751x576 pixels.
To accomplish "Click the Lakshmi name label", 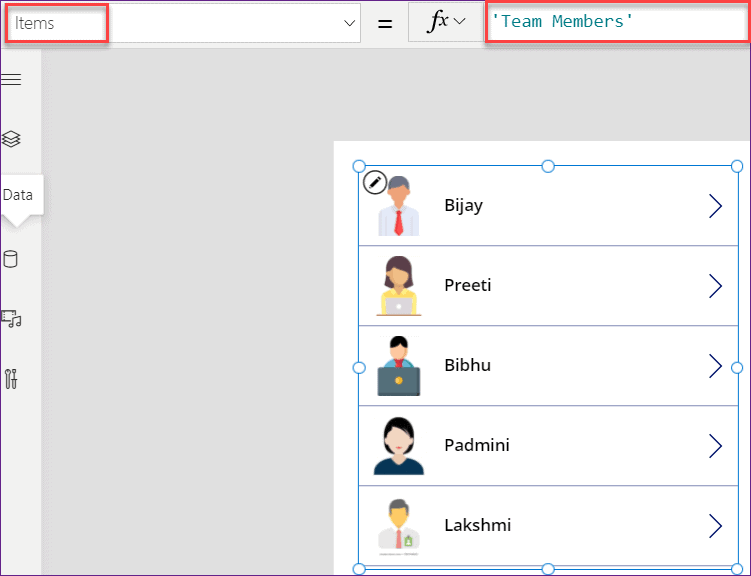I will pyautogui.click(x=478, y=525).
